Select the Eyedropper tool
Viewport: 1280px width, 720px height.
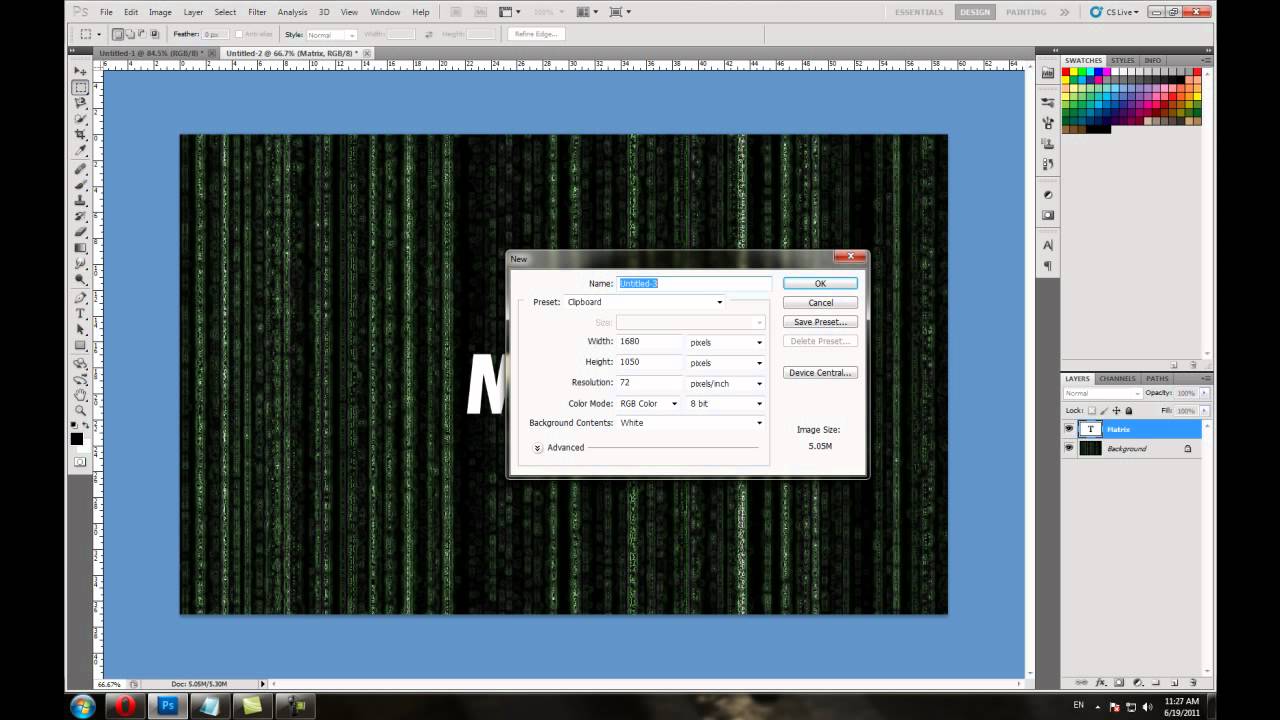[80, 151]
